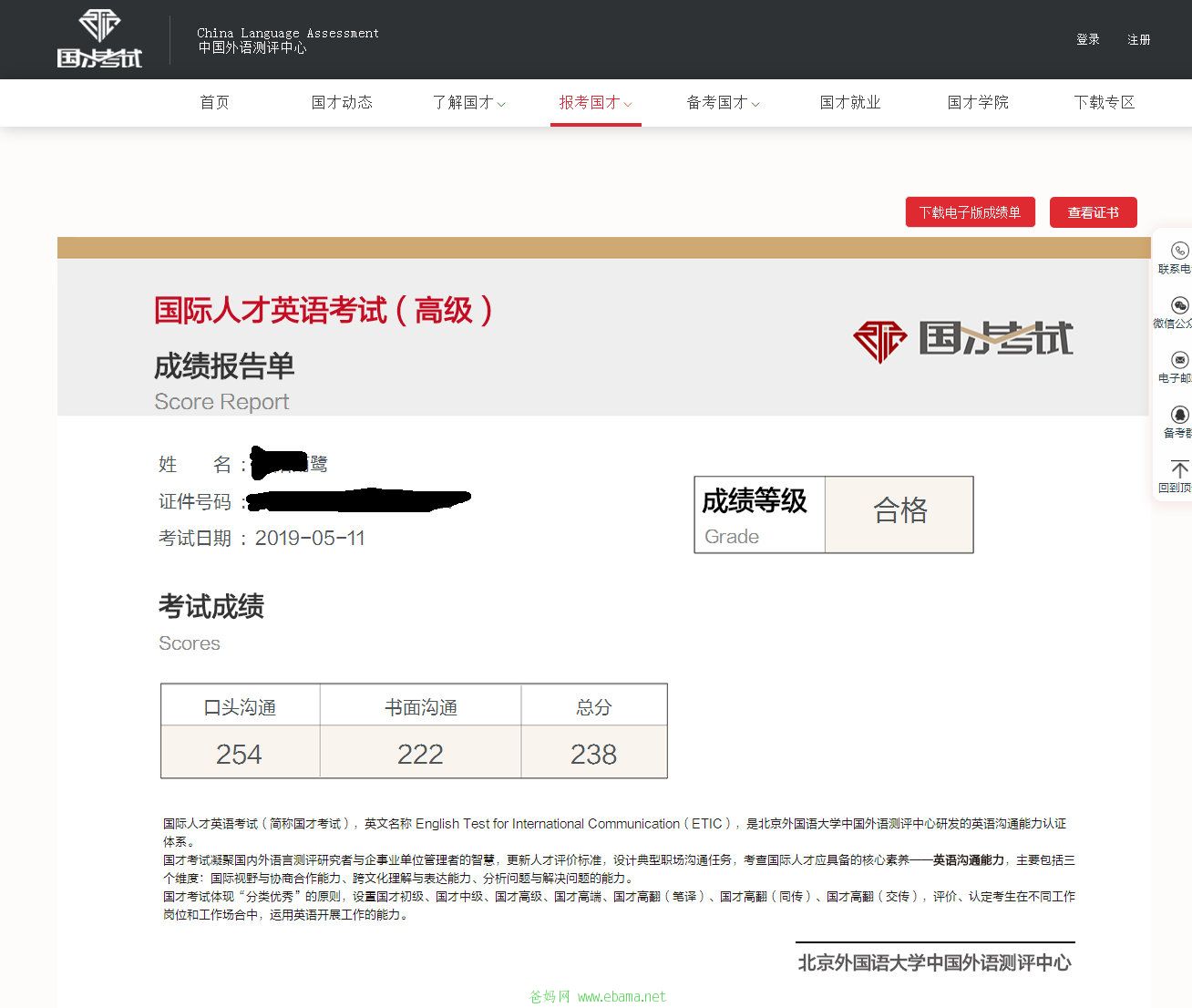Click the 口头沟通 column header

pos(240,707)
